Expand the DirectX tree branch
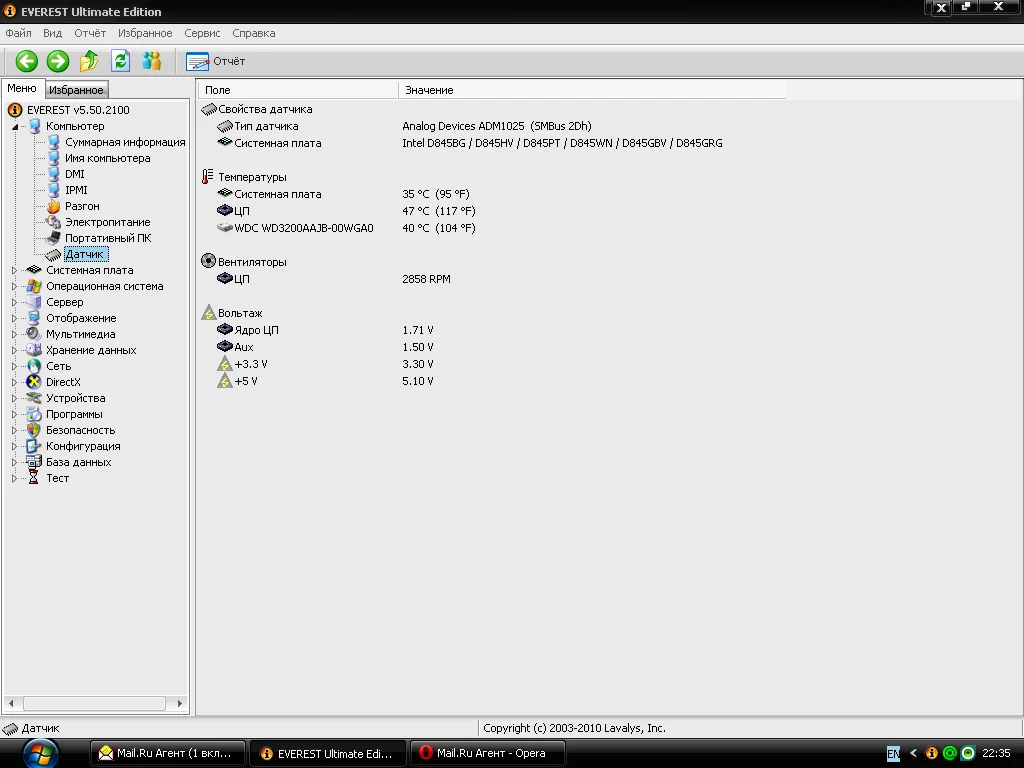The width and height of the screenshot is (1024, 768). [14, 382]
